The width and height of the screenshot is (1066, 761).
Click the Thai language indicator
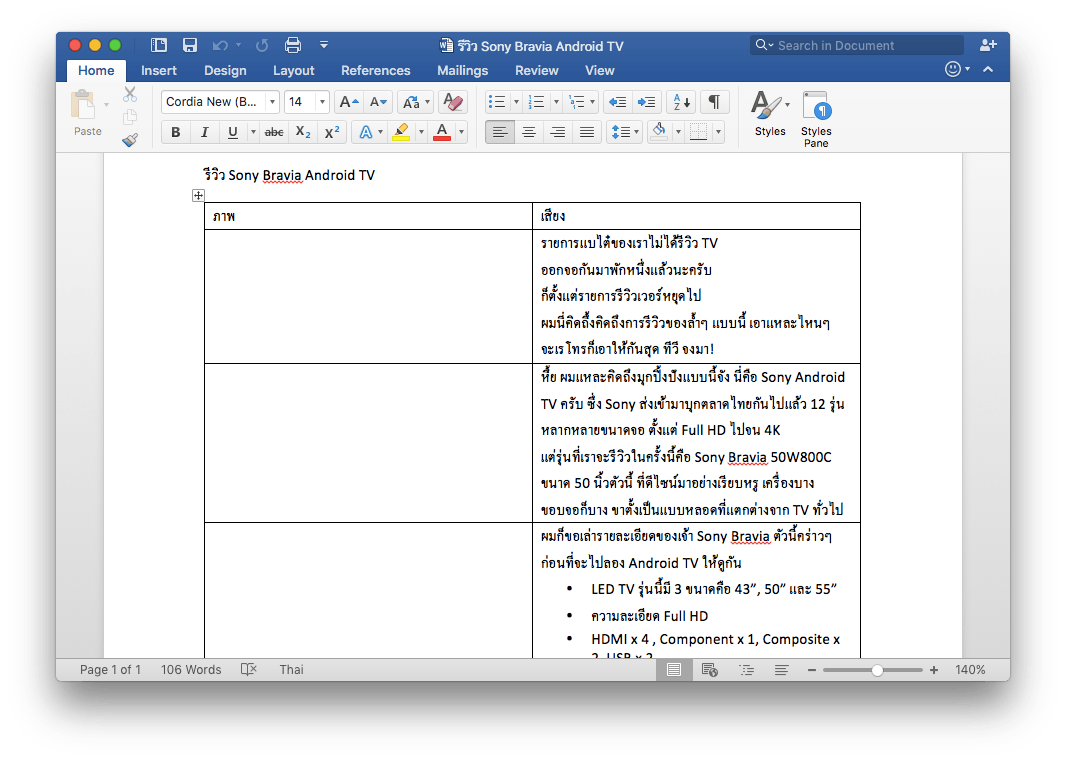pyautogui.click(x=291, y=670)
